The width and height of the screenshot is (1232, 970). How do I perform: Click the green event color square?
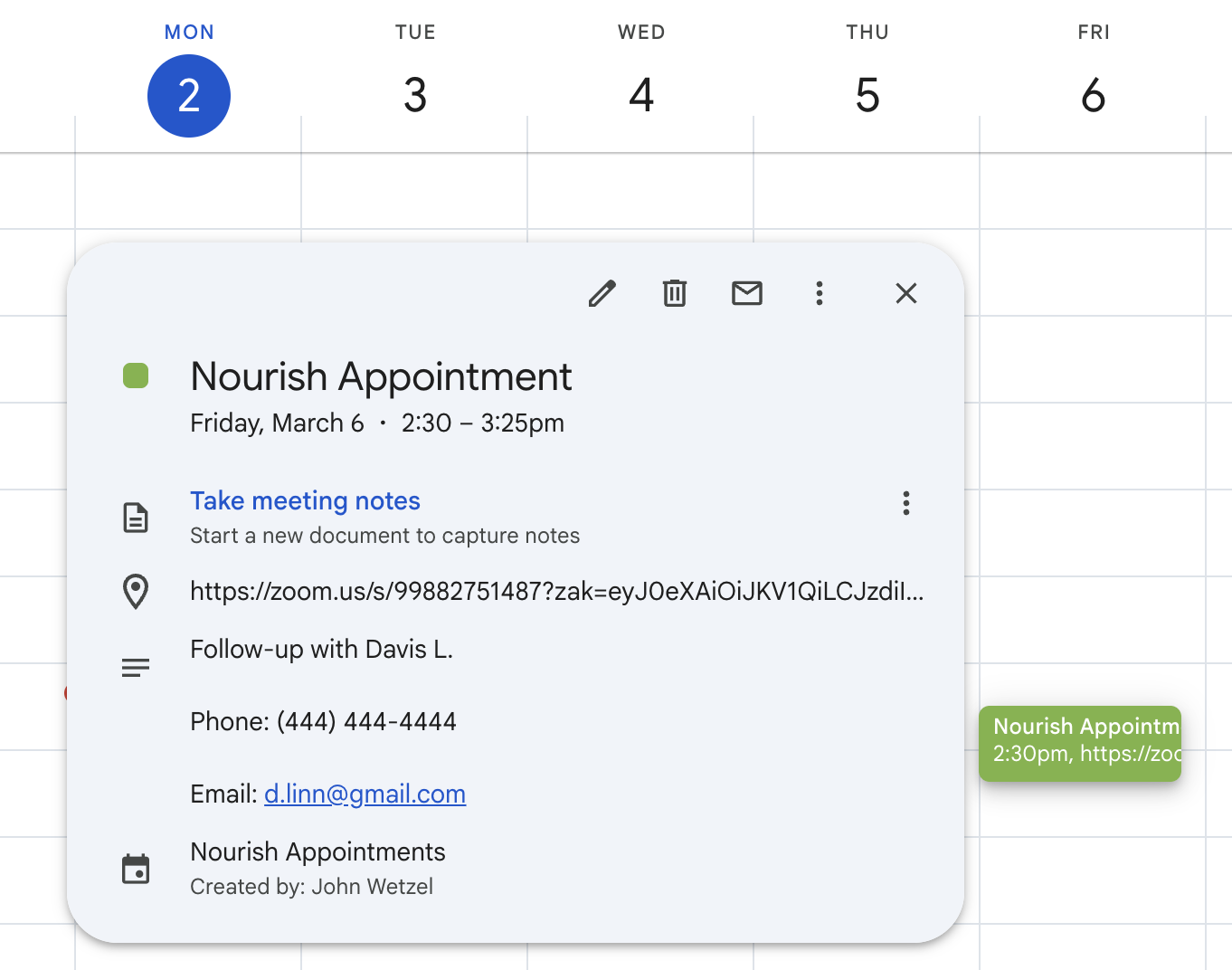[136, 376]
